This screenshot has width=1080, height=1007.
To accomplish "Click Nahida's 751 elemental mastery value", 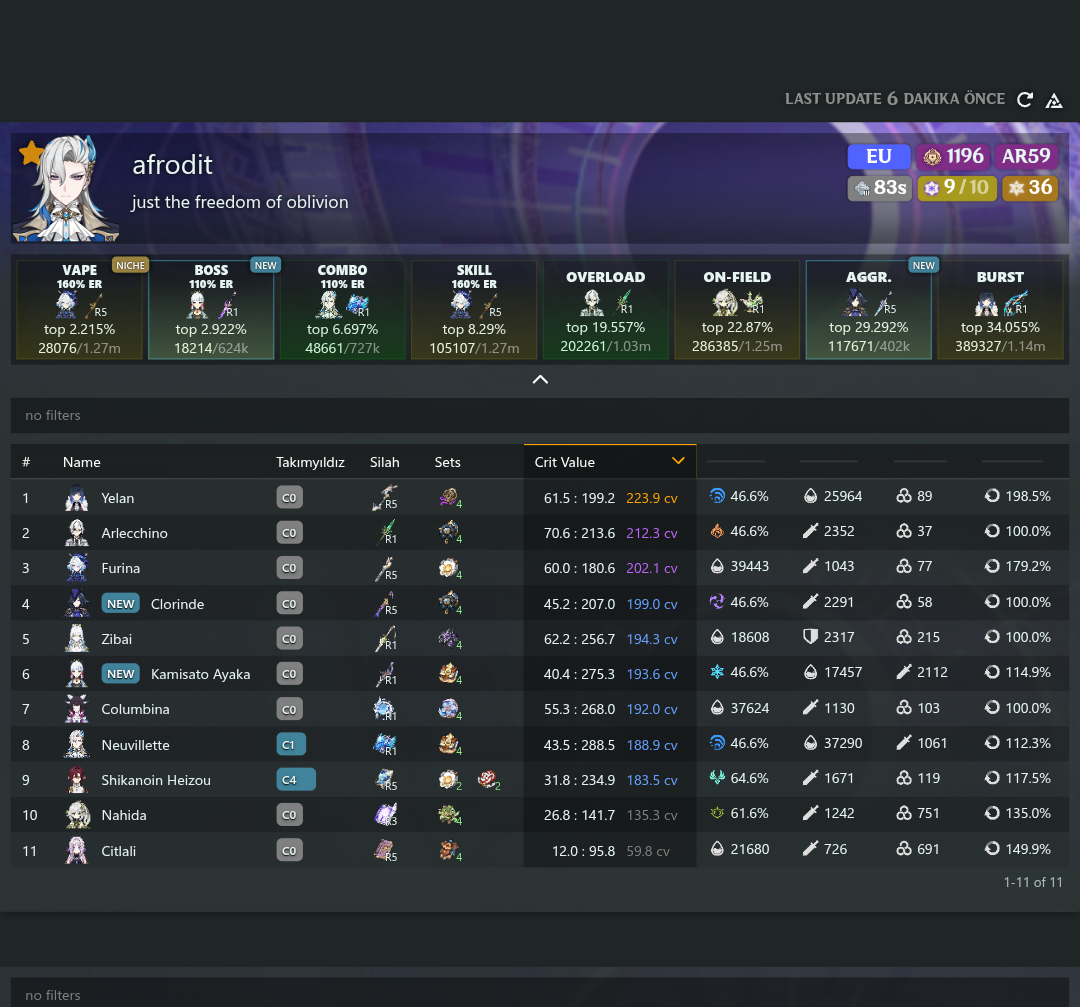I will tap(928, 813).
